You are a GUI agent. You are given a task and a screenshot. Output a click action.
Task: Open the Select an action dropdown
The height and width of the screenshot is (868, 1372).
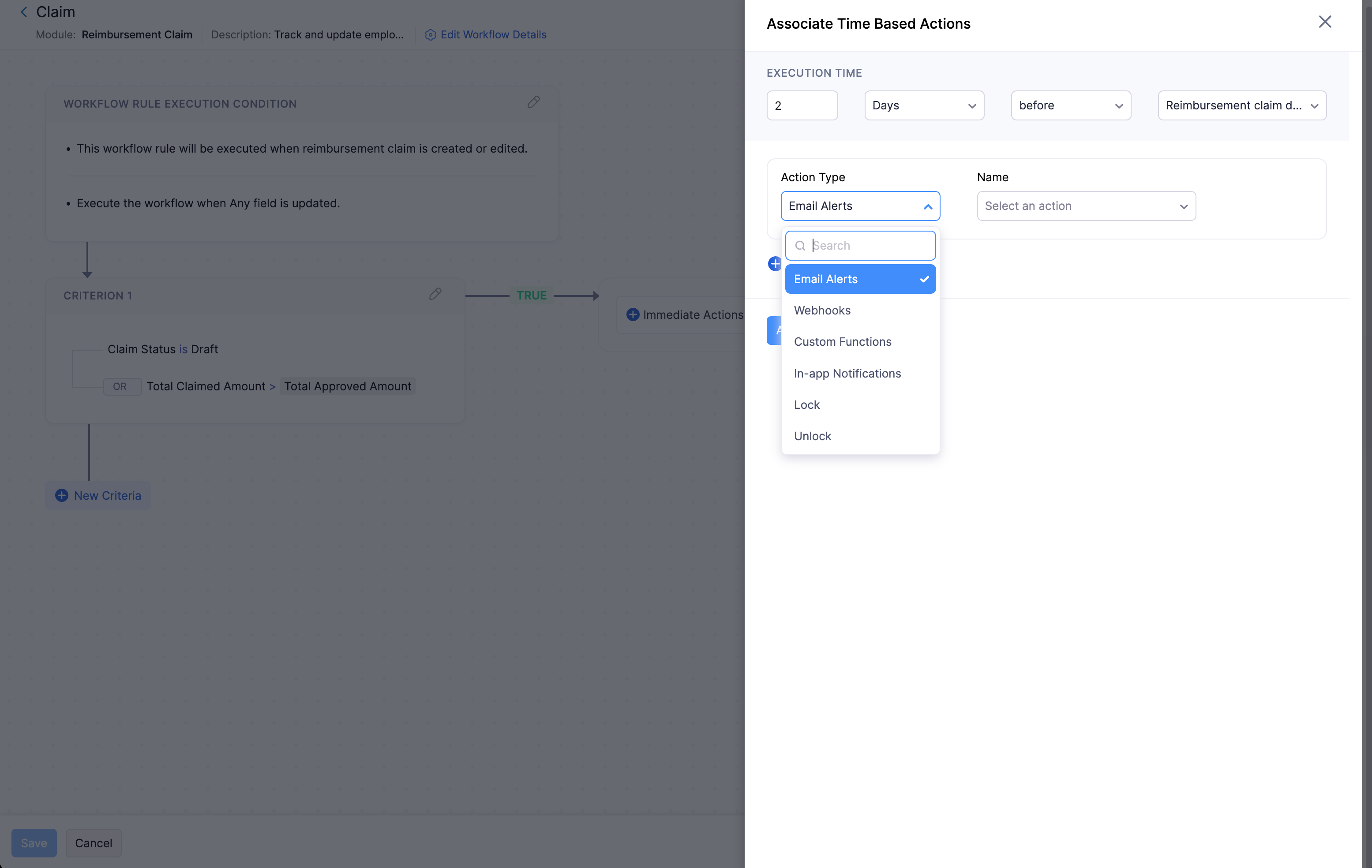point(1086,206)
